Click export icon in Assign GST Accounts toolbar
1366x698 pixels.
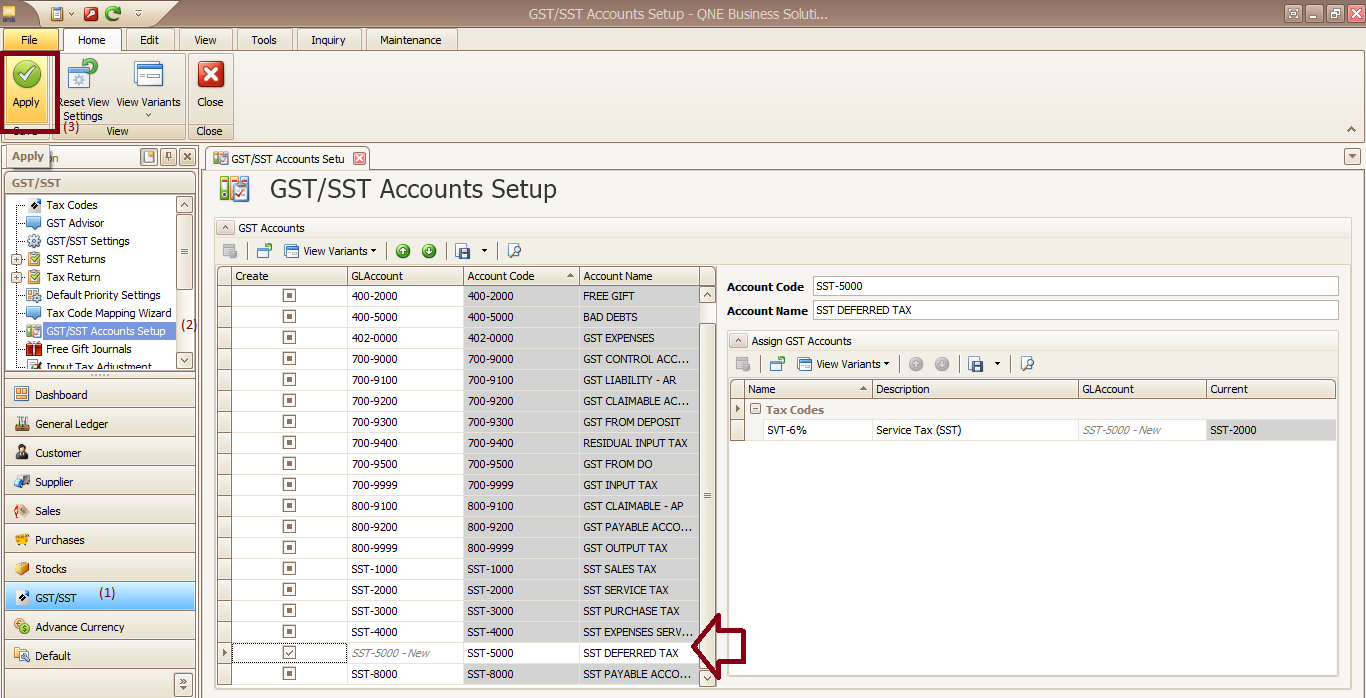click(x=976, y=364)
